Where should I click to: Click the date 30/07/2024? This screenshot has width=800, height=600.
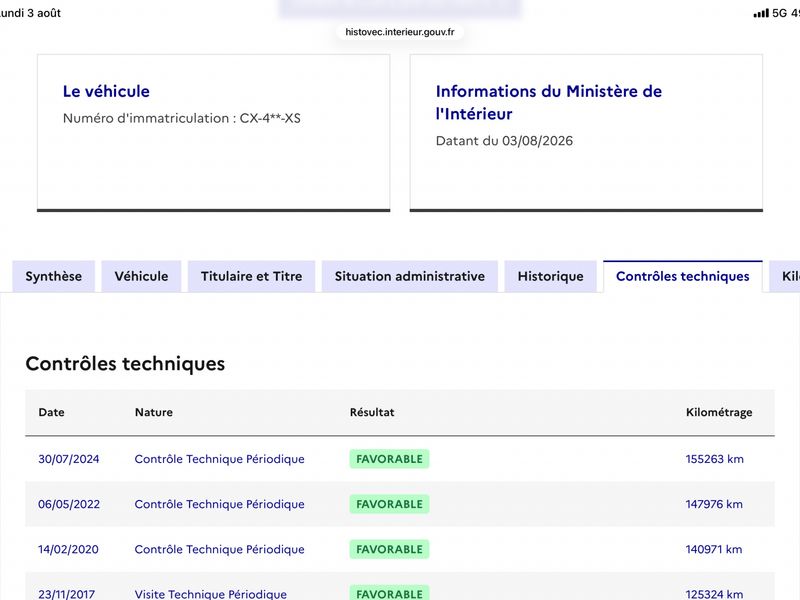tap(69, 459)
